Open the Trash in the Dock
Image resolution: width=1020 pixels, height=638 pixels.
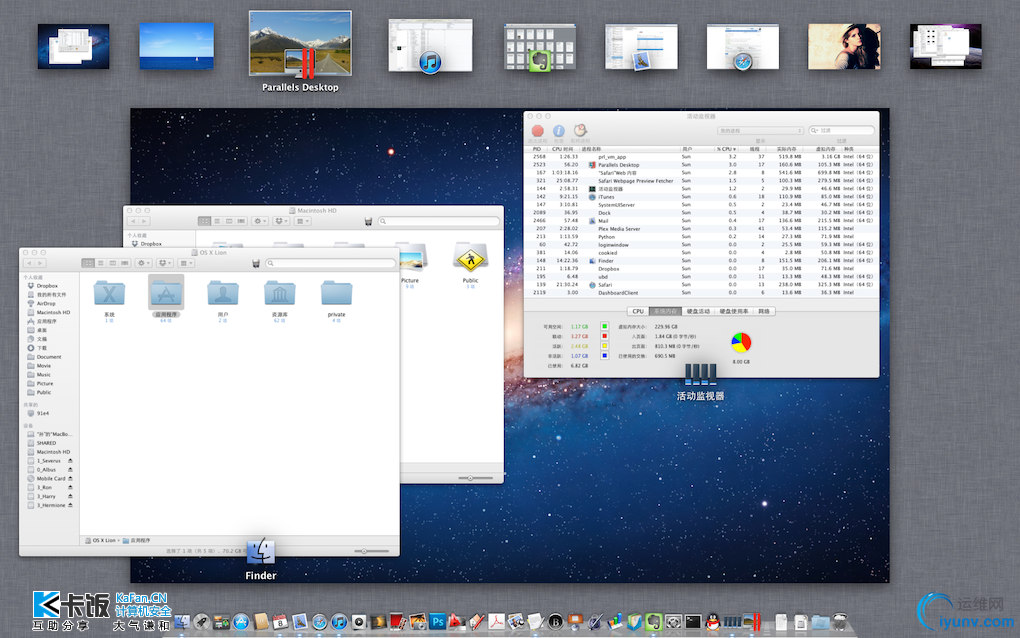pos(840,622)
